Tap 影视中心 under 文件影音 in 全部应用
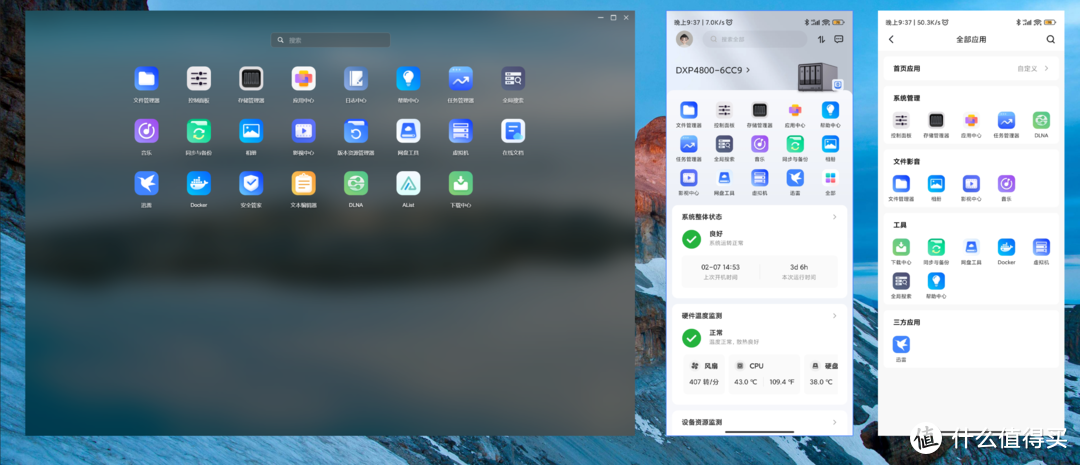1080x465 pixels. [971, 184]
